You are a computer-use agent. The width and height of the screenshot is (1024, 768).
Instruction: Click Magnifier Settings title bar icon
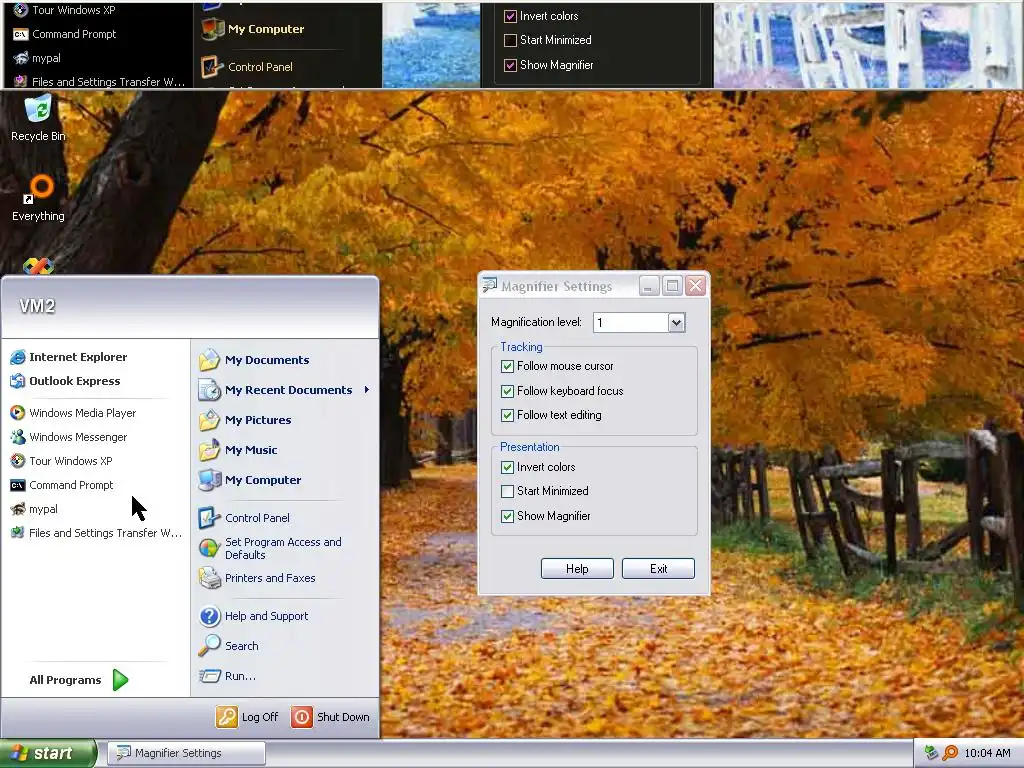490,285
